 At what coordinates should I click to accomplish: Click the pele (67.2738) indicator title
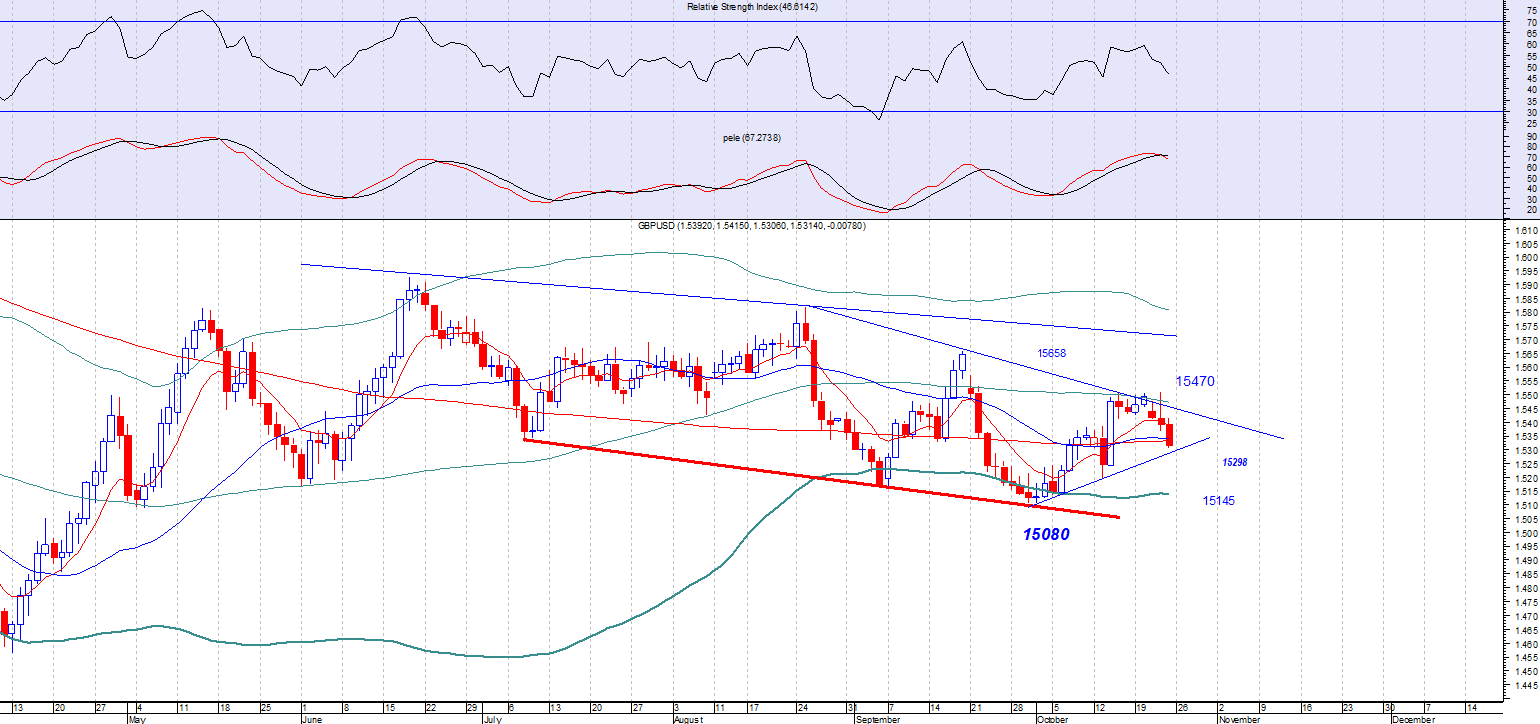(x=752, y=136)
